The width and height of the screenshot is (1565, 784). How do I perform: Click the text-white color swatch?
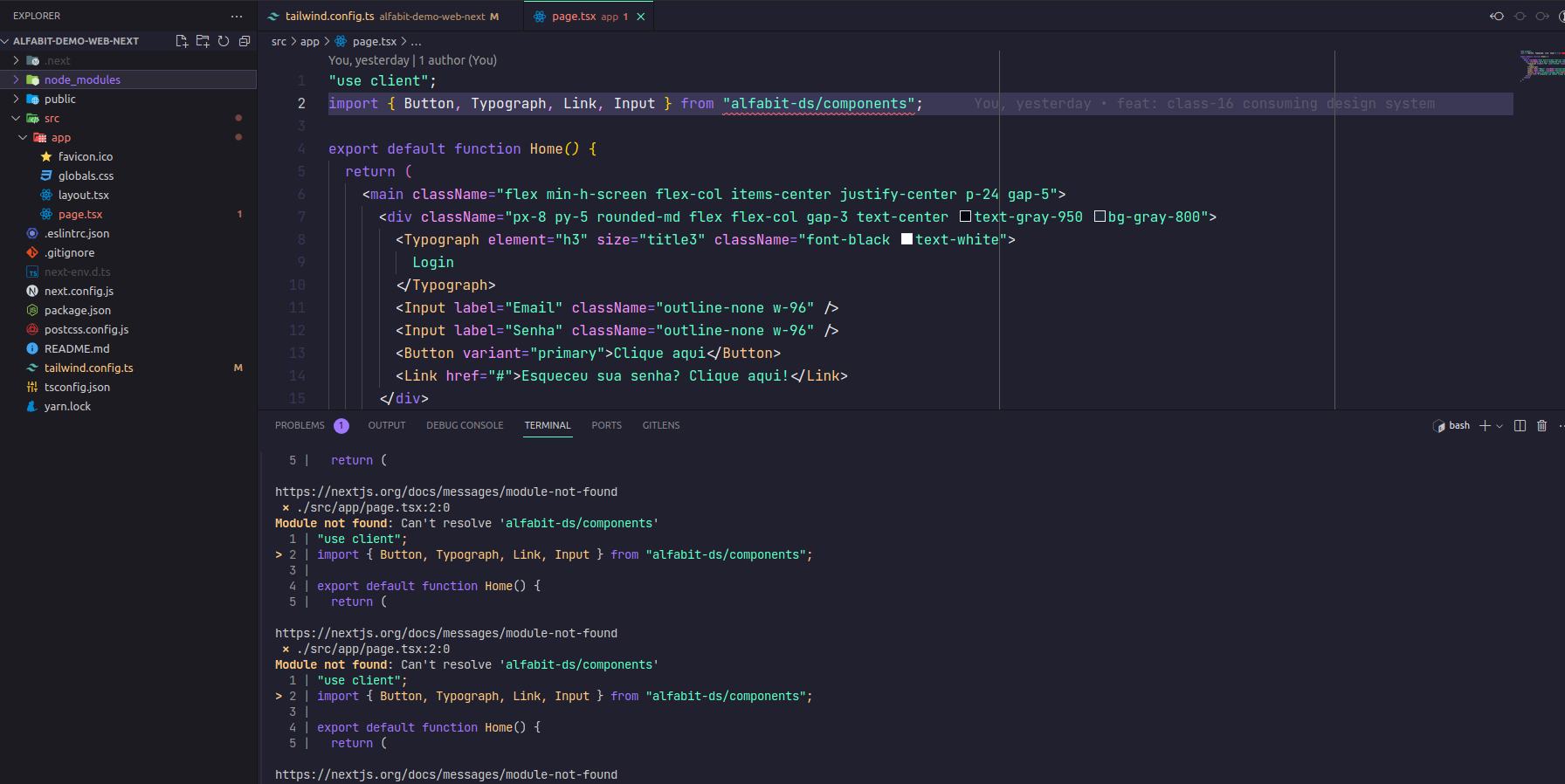(907, 239)
